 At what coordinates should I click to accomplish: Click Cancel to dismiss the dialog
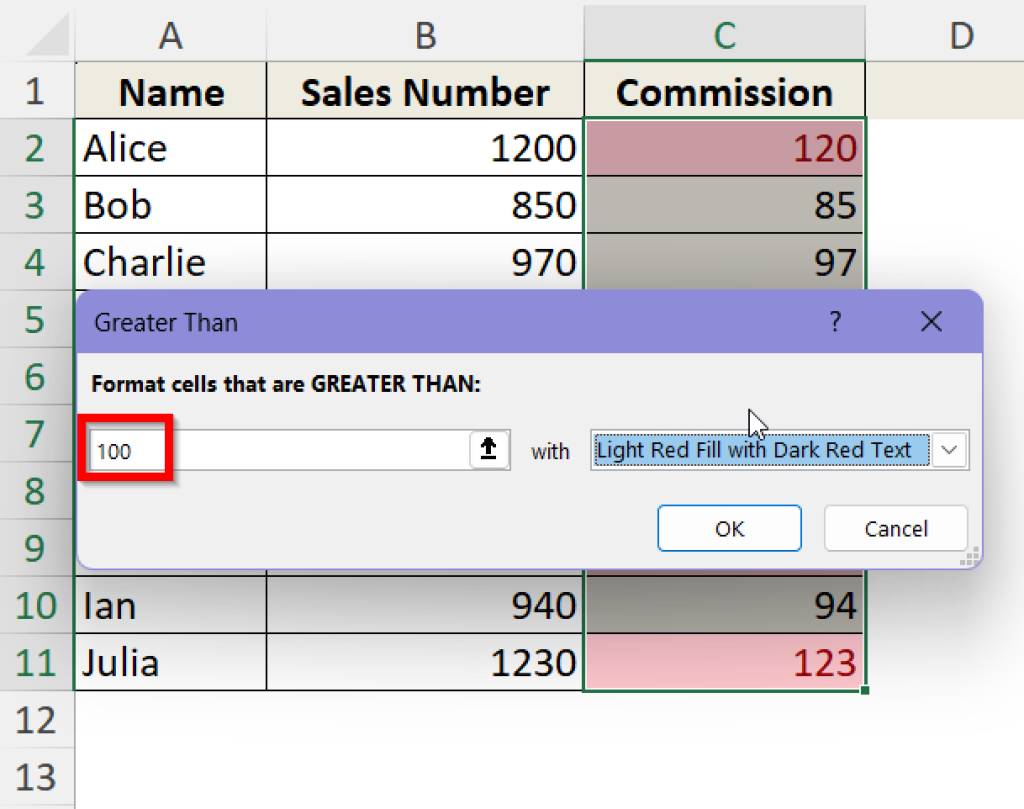click(x=895, y=528)
